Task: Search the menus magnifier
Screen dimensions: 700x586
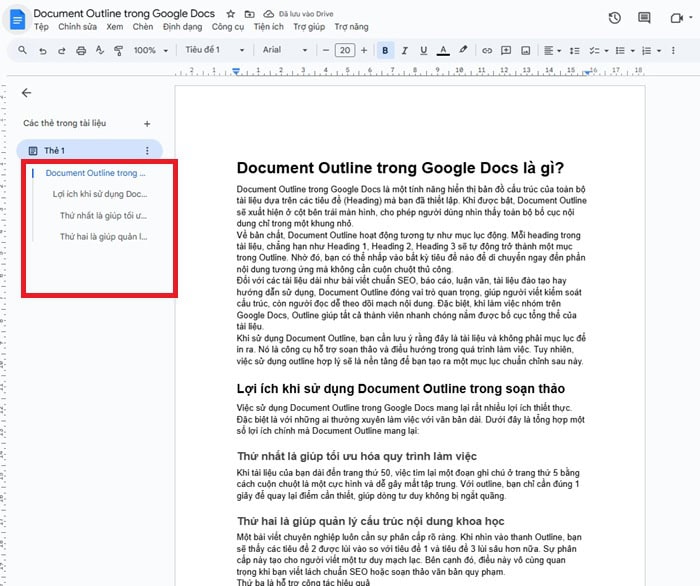Action: click(x=22, y=50)
